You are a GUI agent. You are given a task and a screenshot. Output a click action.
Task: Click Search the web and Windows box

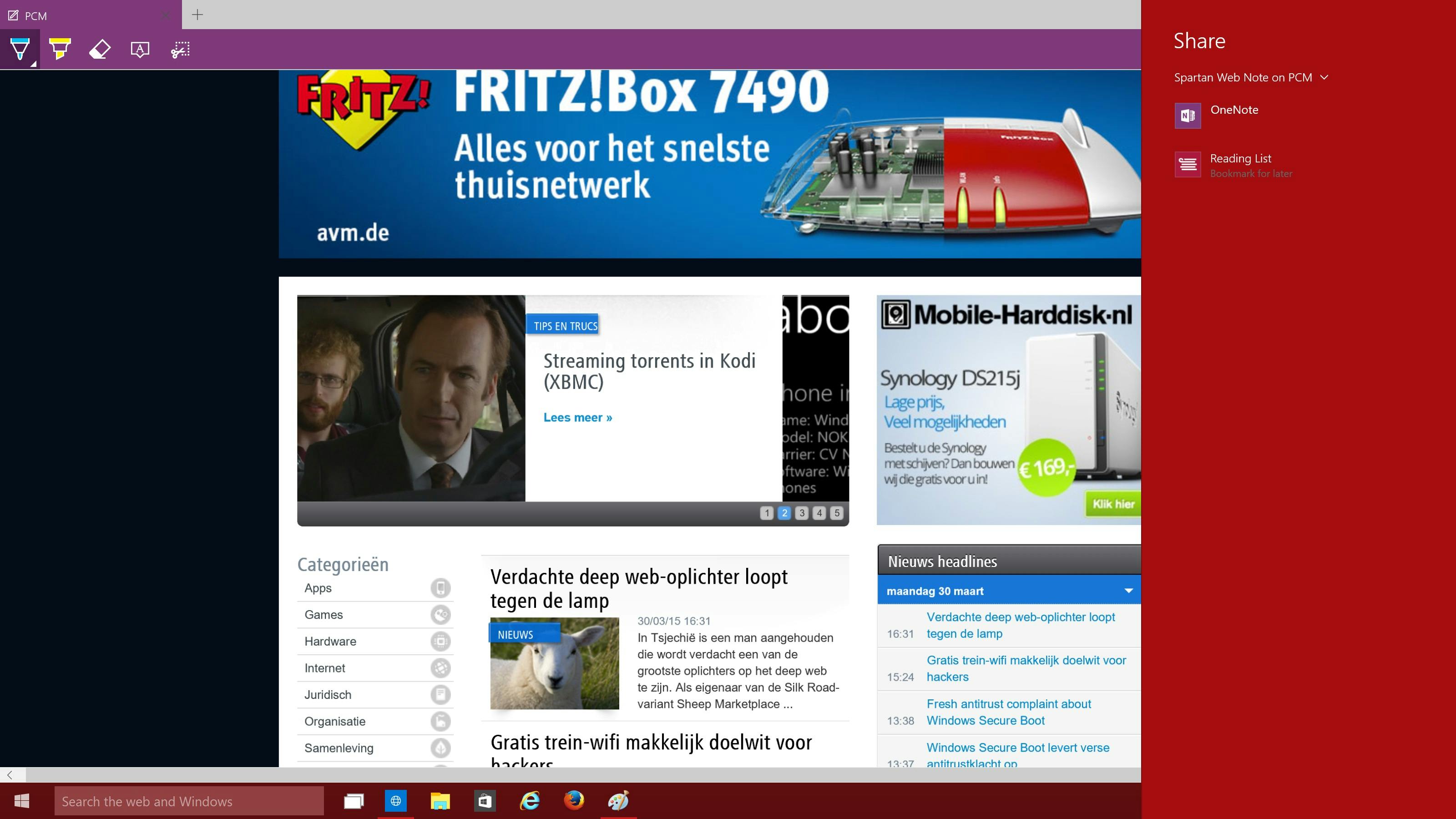[x=189, y=801]
